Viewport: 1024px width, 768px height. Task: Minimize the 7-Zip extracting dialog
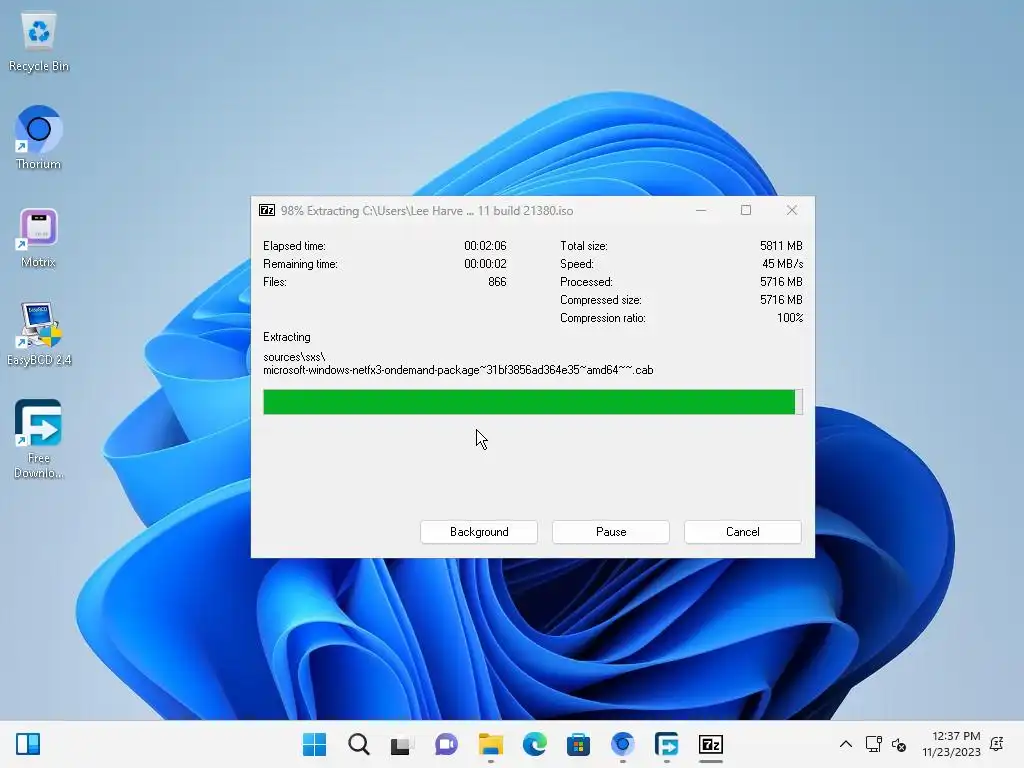tap(701, 210)
